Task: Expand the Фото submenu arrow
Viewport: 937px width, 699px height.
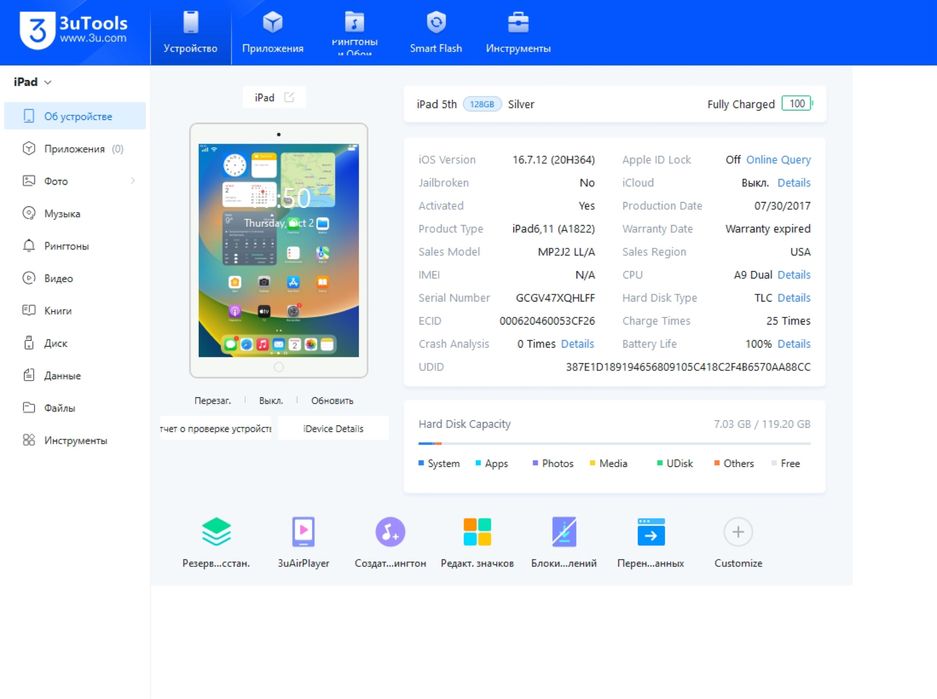Action: [133, 181]
